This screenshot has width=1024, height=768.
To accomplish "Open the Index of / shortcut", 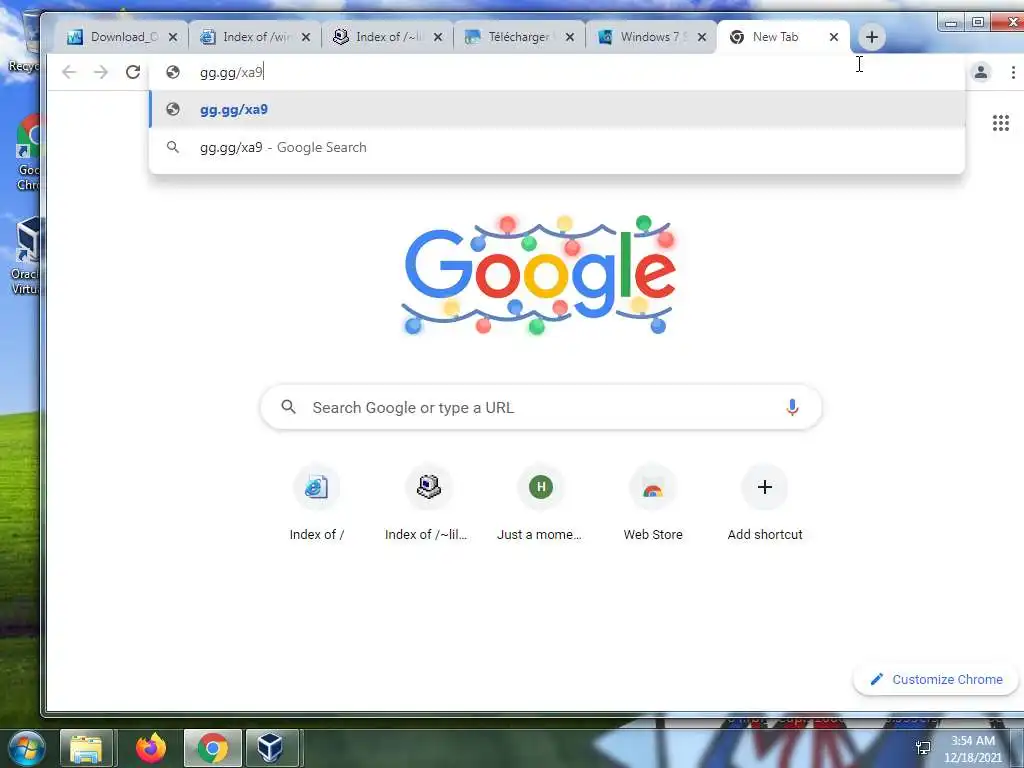I will point(317,503).
